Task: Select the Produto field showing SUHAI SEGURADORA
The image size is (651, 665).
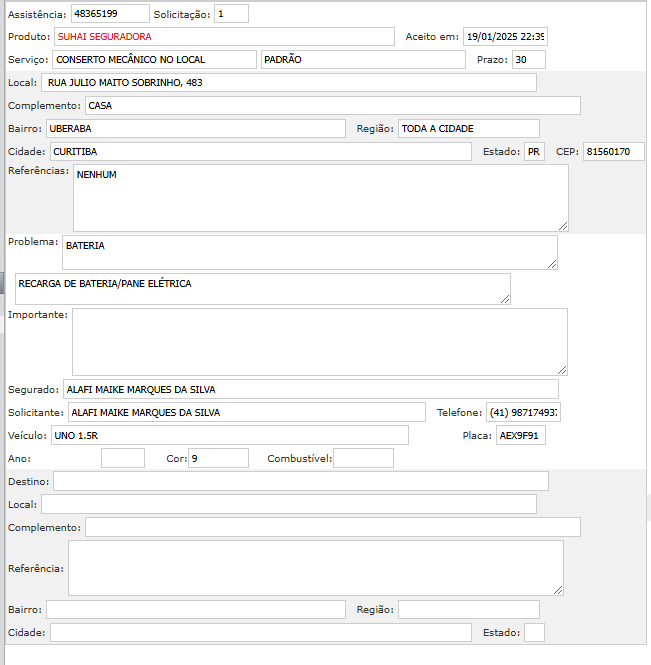Action: (x=224, y=37)
